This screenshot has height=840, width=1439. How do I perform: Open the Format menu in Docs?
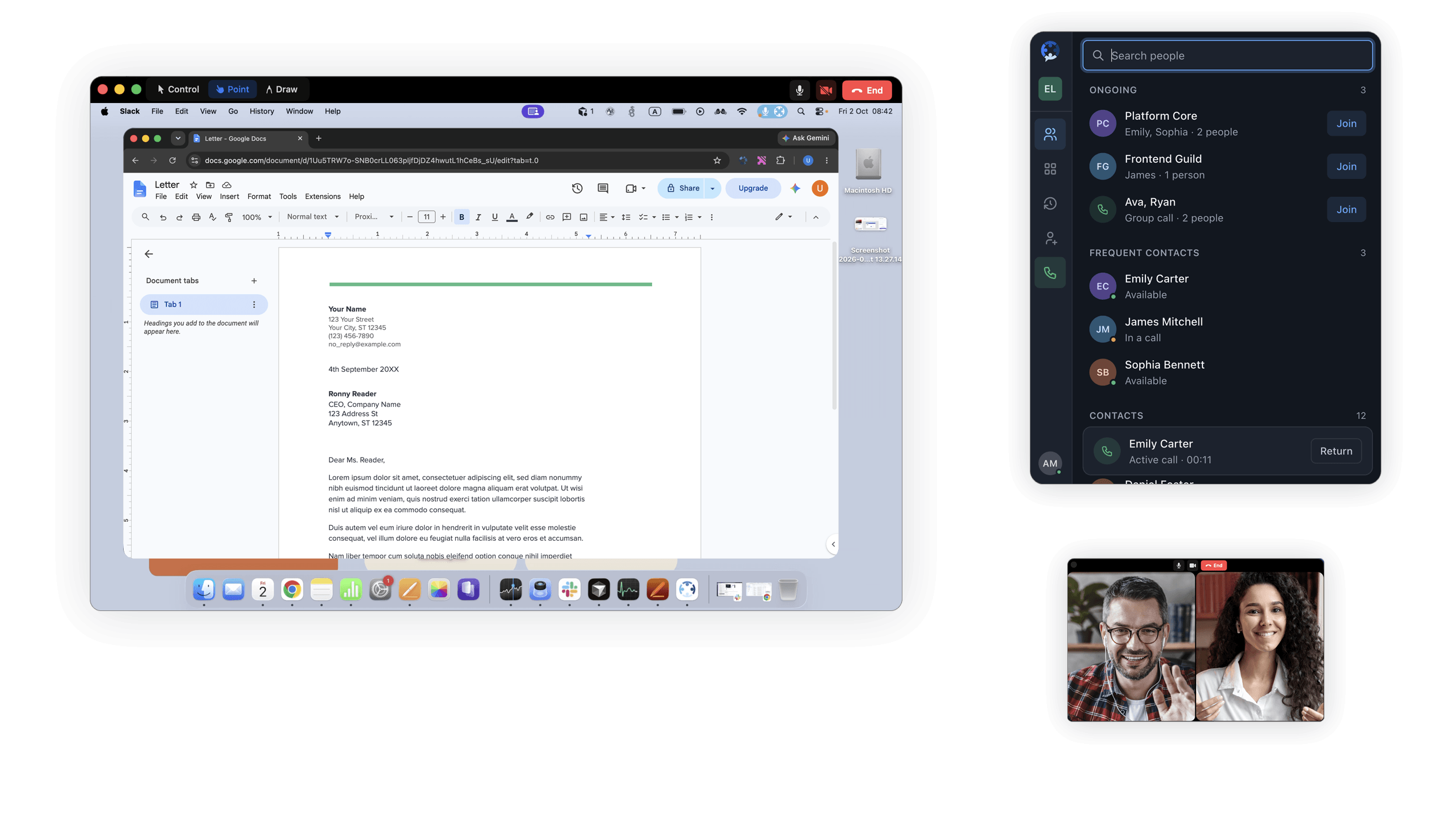click(259, 196)
